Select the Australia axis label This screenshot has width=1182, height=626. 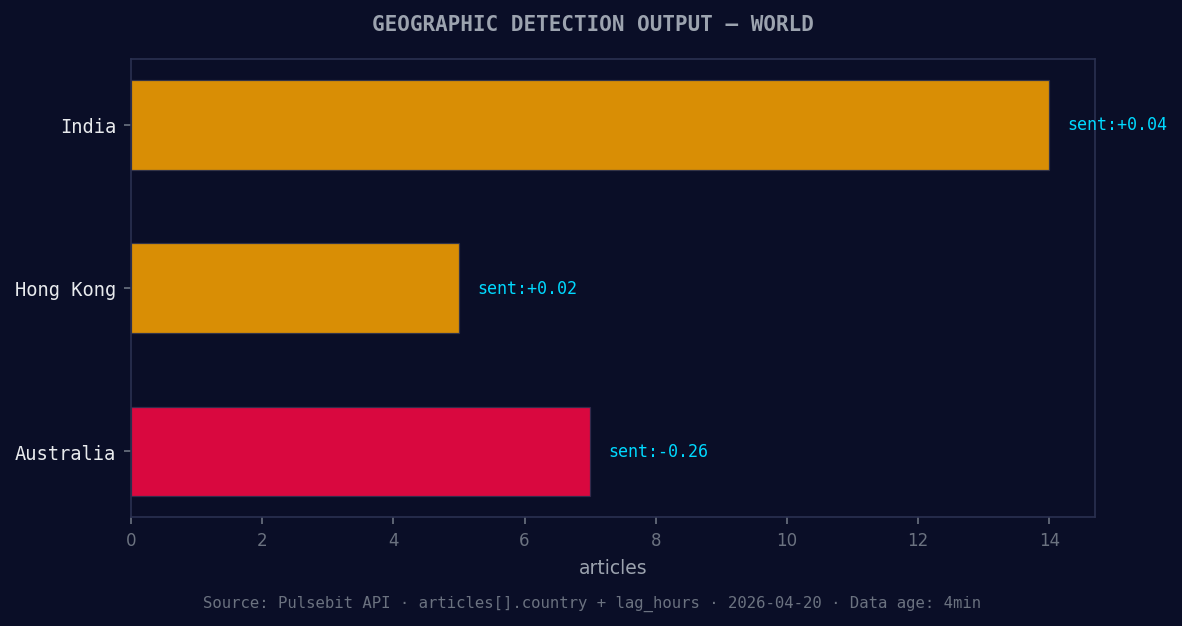click(68, 453)
